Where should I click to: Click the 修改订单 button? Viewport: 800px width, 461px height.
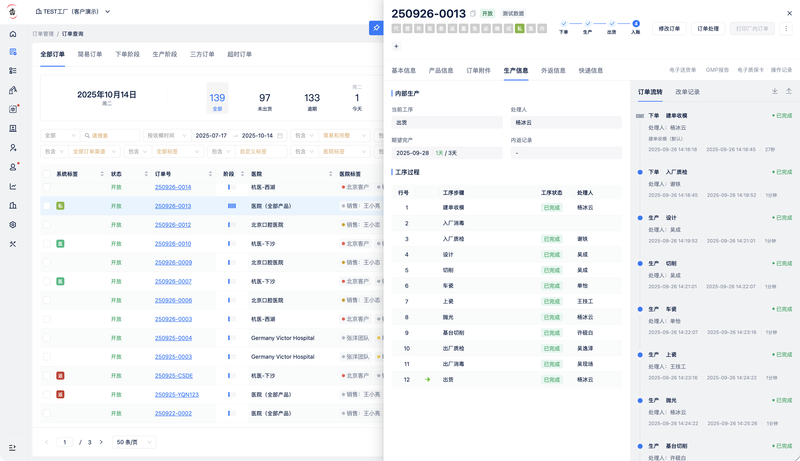pyautogui.click(x=669, y=29)
